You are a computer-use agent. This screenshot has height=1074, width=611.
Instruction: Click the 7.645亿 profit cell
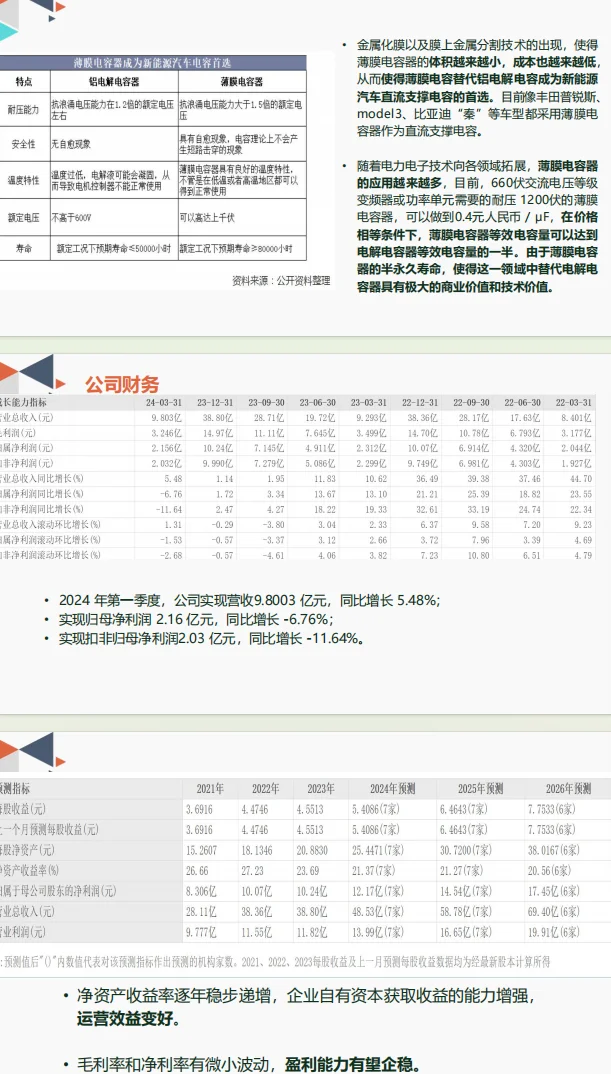(x=322, y=433)
